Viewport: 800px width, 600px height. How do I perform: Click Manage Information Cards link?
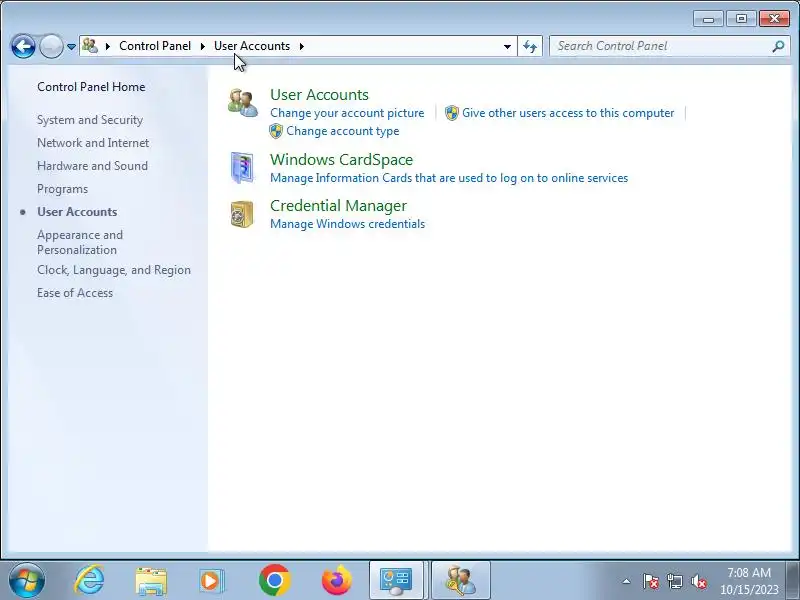tap(449, 178)
